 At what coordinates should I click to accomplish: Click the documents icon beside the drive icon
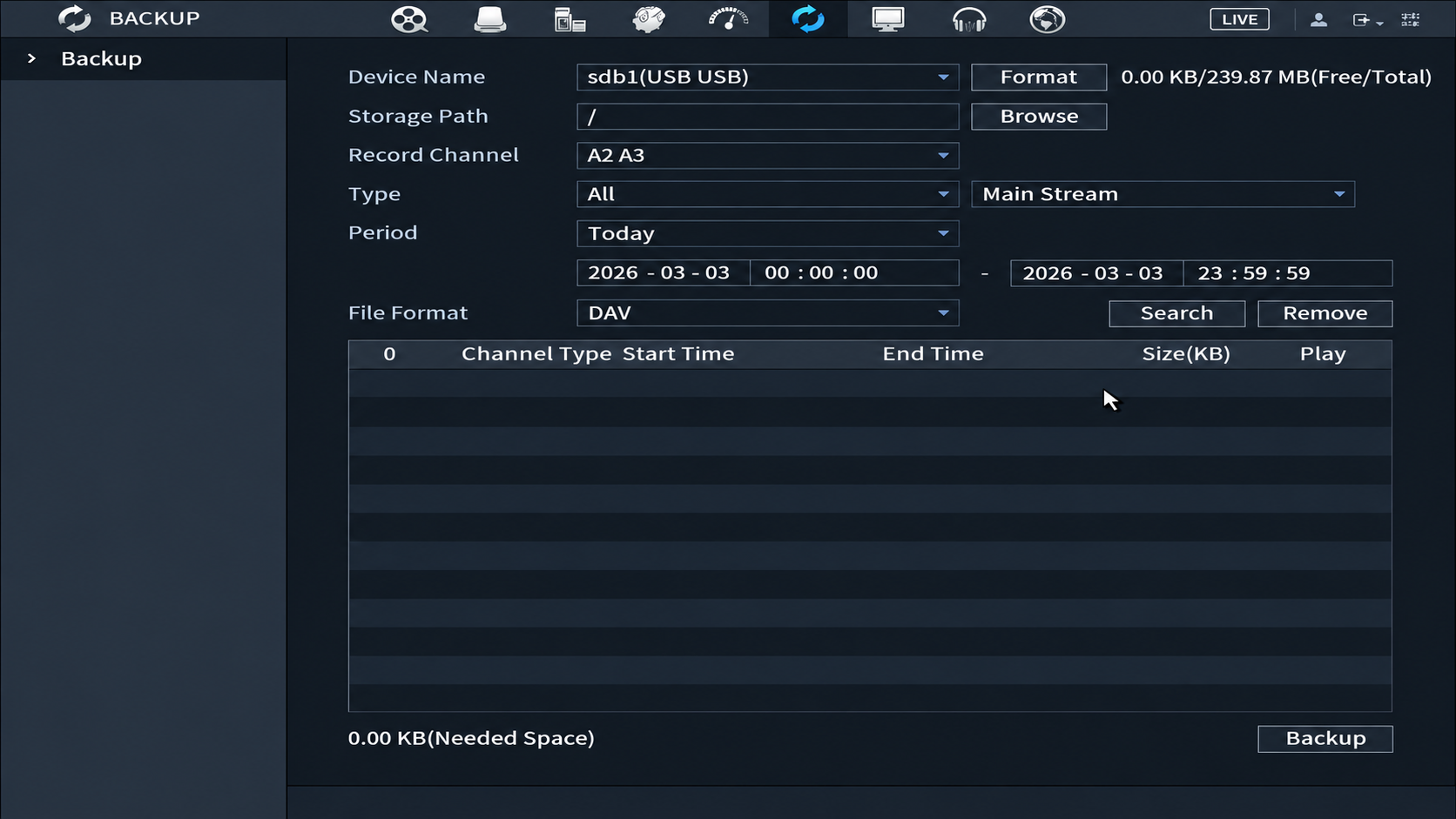(570, 19)
